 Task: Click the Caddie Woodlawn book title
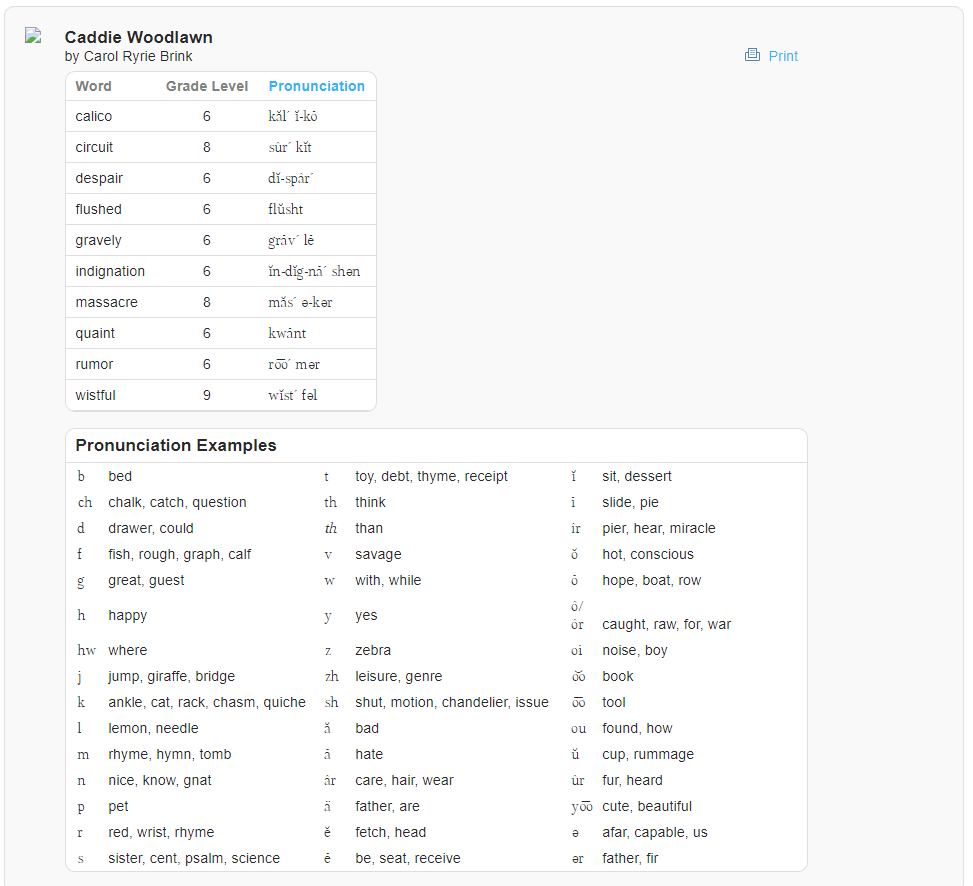(138, 37)
